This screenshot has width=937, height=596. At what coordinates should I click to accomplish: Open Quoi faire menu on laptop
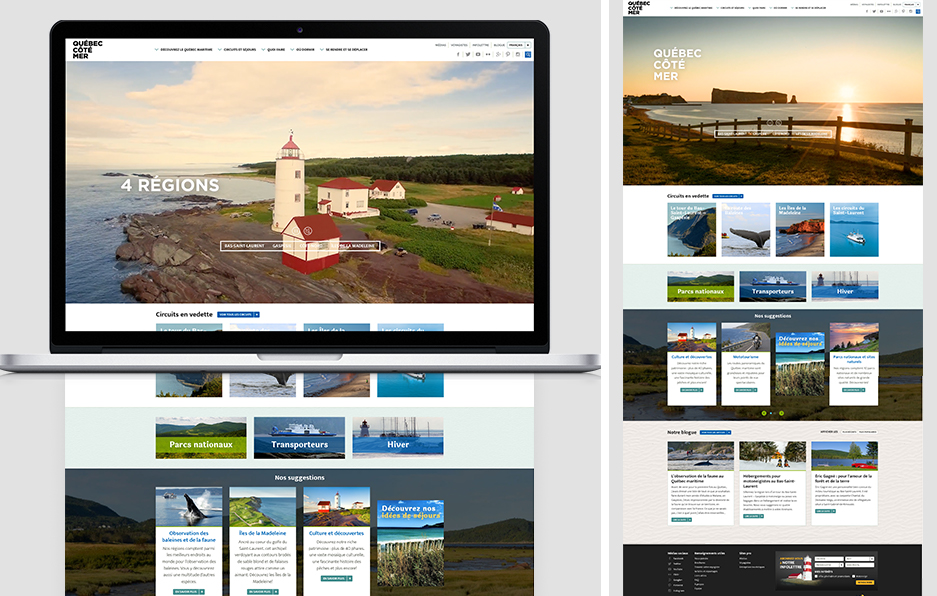coord(277,48)
